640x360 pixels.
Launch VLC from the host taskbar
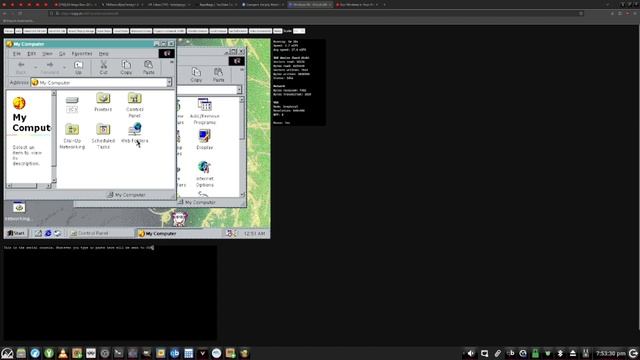click(x=63, y=353)
